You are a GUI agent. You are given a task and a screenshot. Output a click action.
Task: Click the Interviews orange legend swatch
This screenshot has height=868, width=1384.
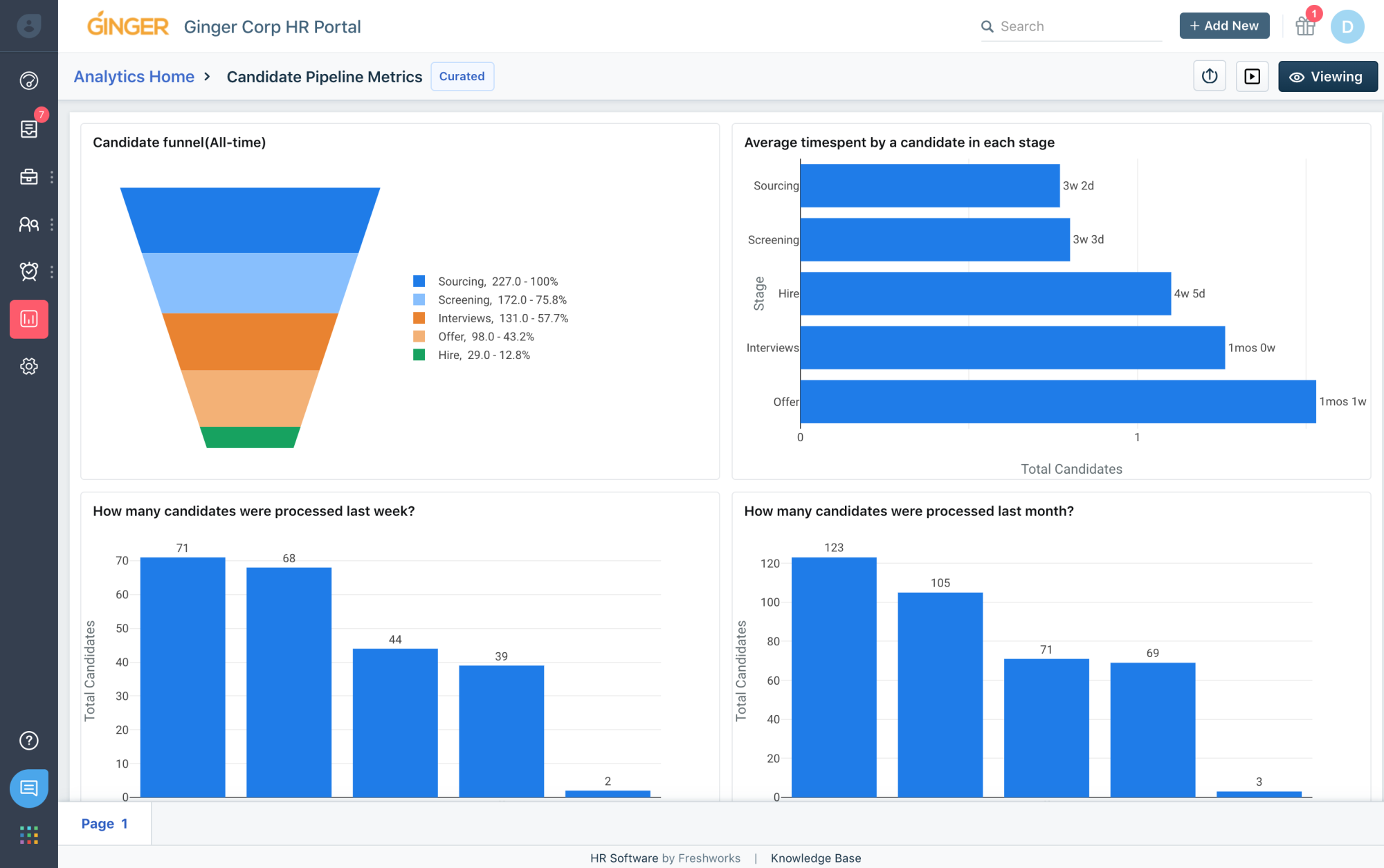click(x=419, y=317)
